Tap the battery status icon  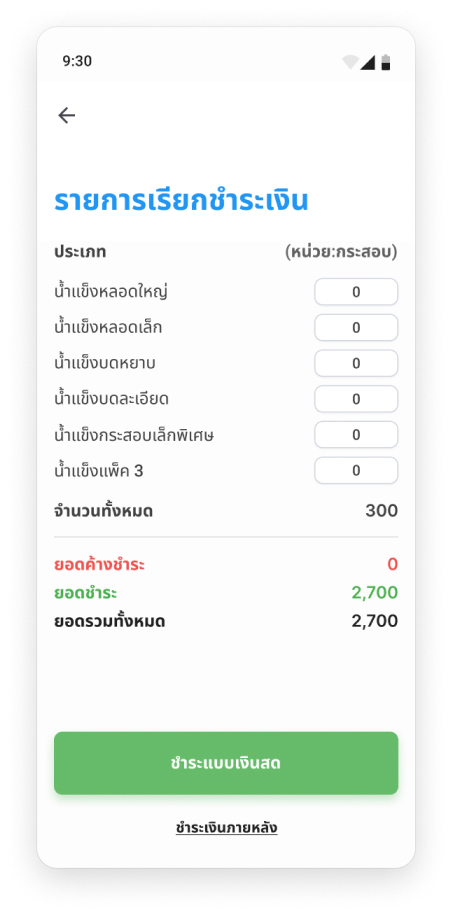tap(386, 62)
